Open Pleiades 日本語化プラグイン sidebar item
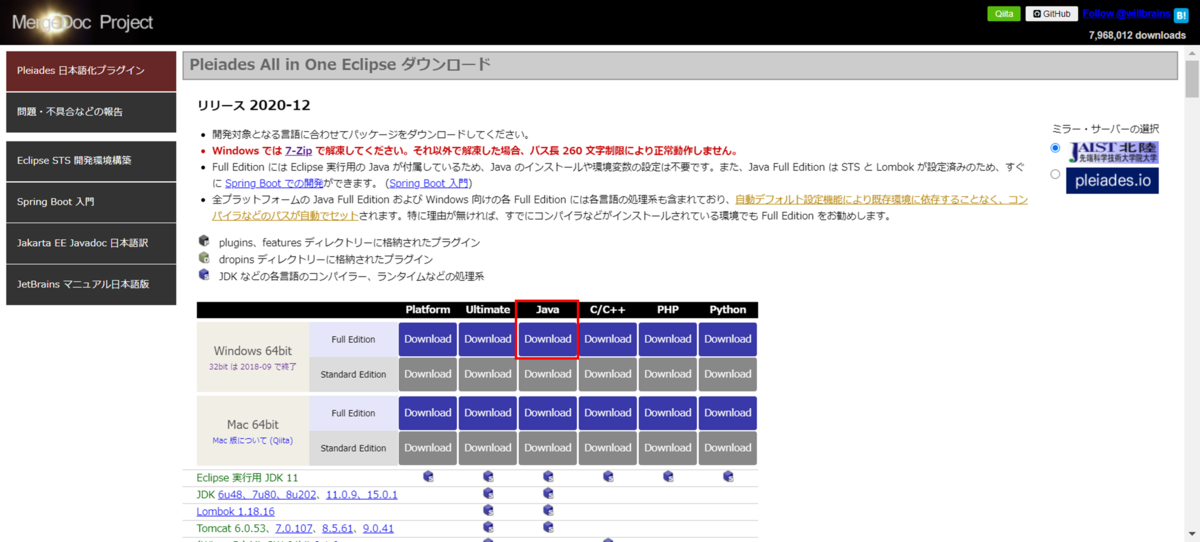 (x=91, y=71)
